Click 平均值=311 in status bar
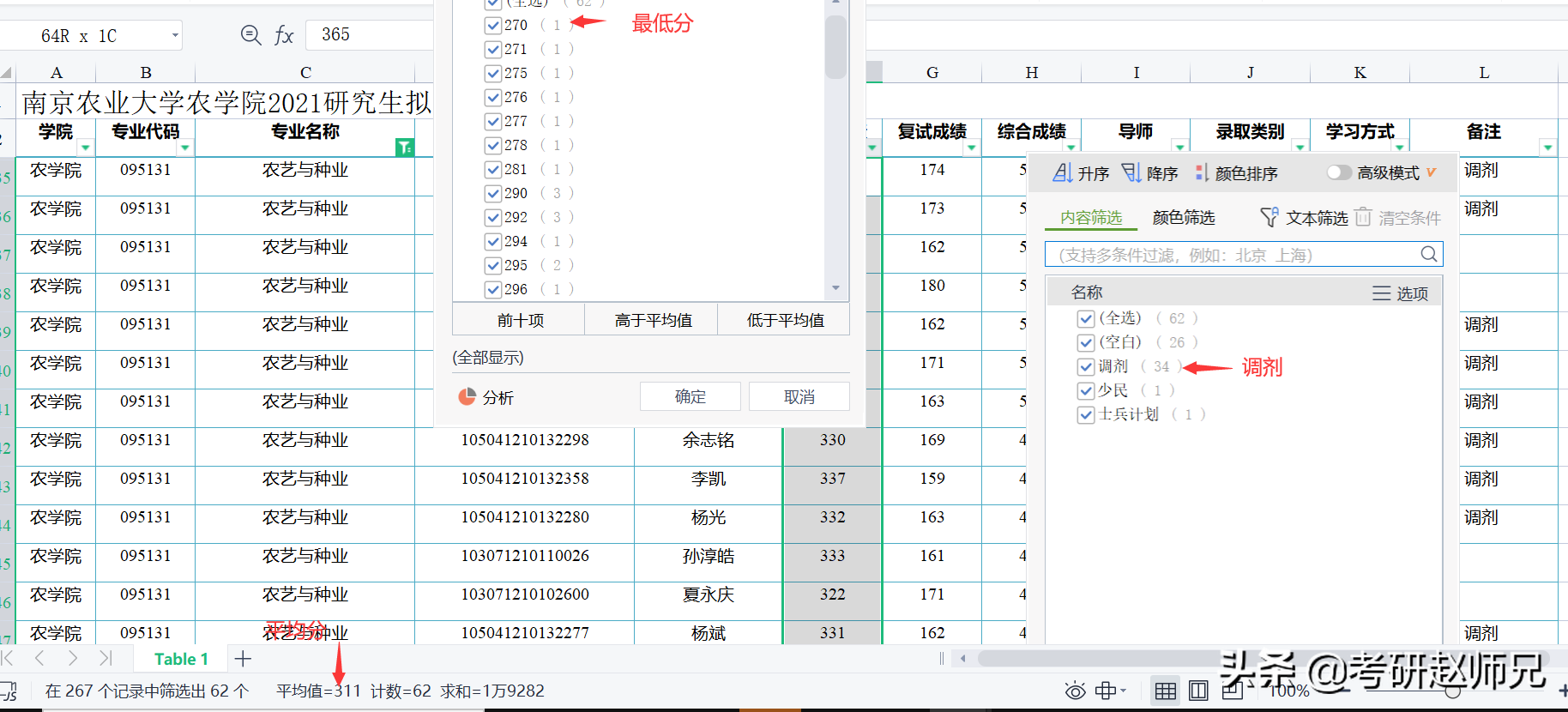The image size is (1568, 712). point(318,691)
